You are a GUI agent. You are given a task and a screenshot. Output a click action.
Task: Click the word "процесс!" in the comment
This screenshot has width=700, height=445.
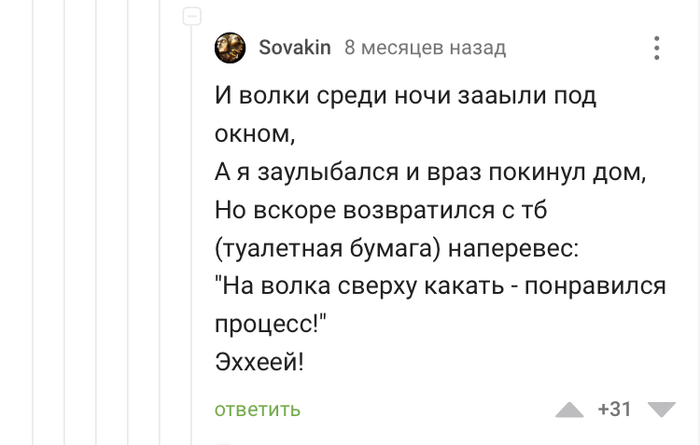click(271, 324)
